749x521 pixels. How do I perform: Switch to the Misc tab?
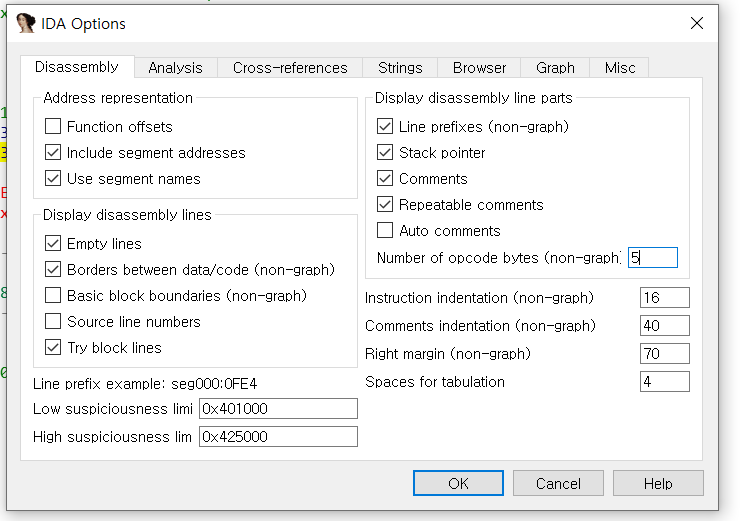click(620, 68)
